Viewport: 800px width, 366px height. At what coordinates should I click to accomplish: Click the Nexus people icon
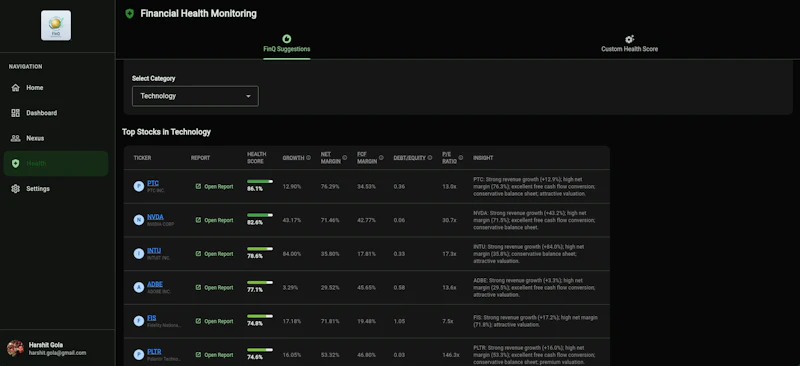(x=15, y=138)
